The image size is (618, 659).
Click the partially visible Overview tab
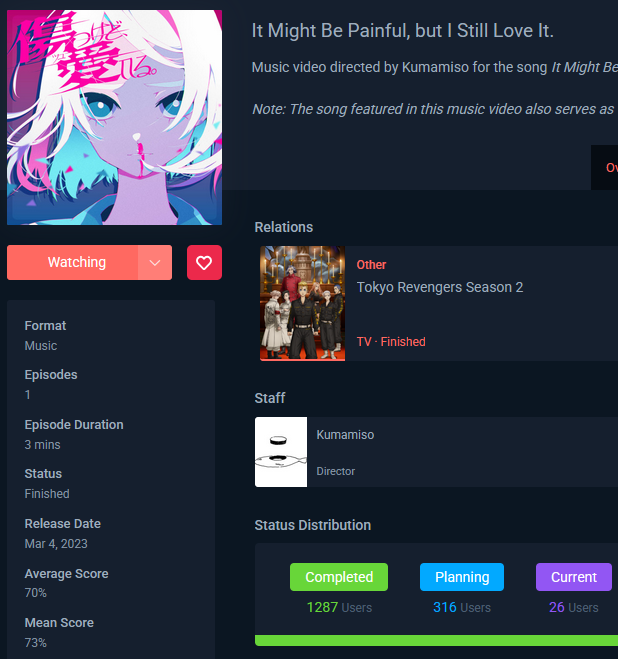click(610, 168)
